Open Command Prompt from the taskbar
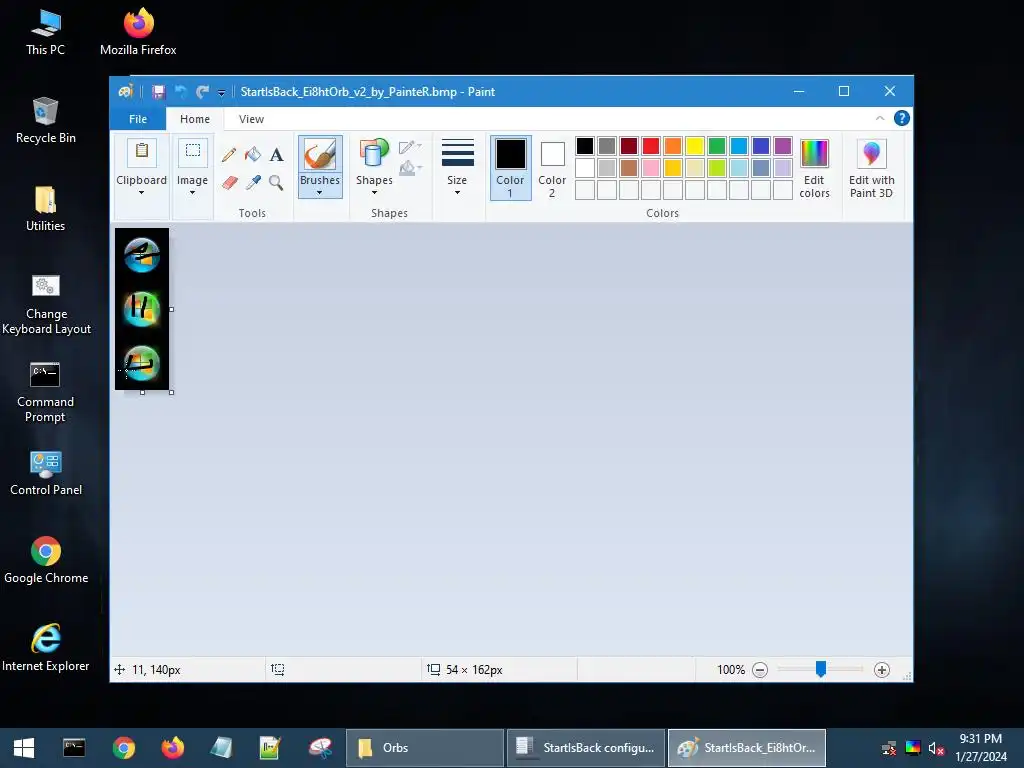The image size is (1024, 768). click(74, 748)
